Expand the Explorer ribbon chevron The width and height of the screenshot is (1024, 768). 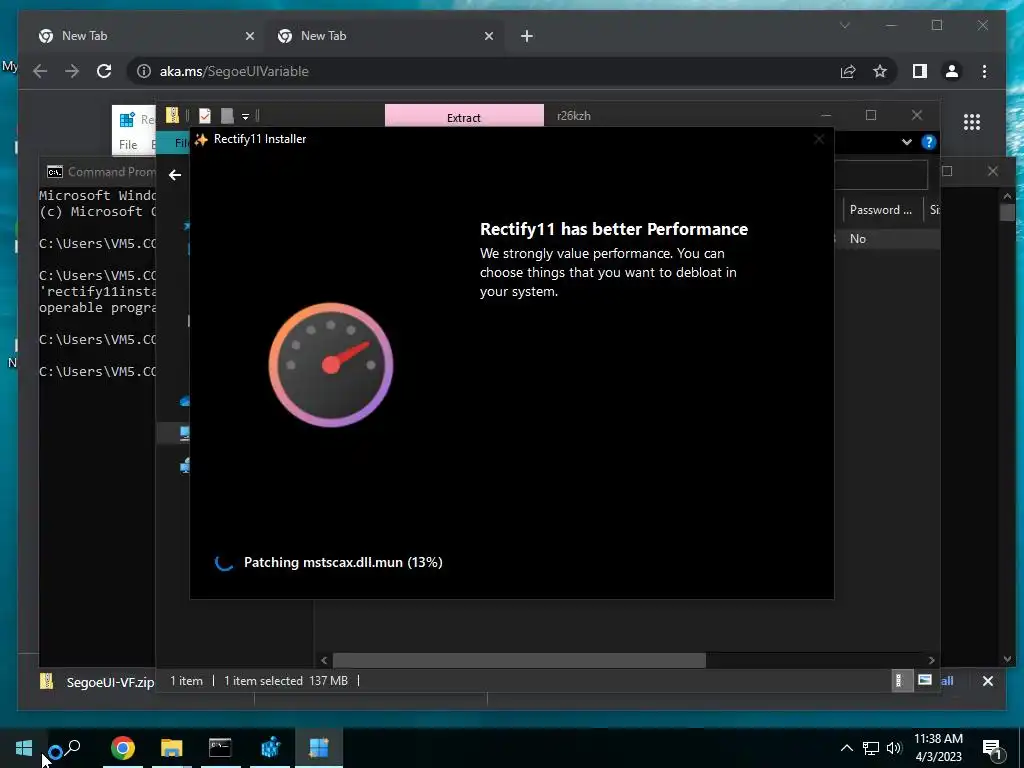pyautogui.click(x=906, y=142)
